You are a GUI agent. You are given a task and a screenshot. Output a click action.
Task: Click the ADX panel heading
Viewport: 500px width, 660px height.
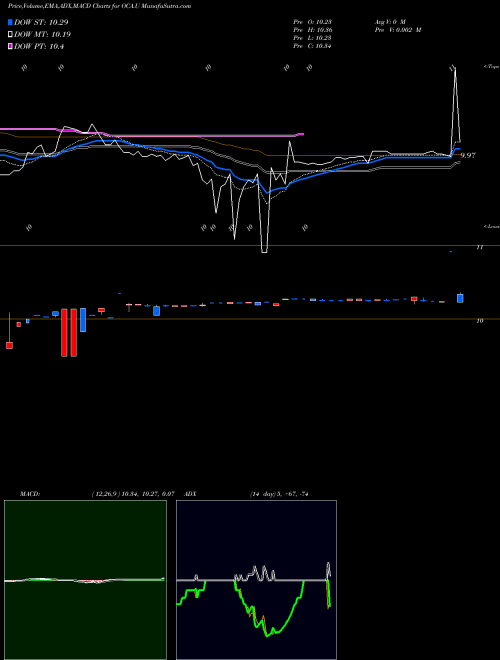point(191,494)
